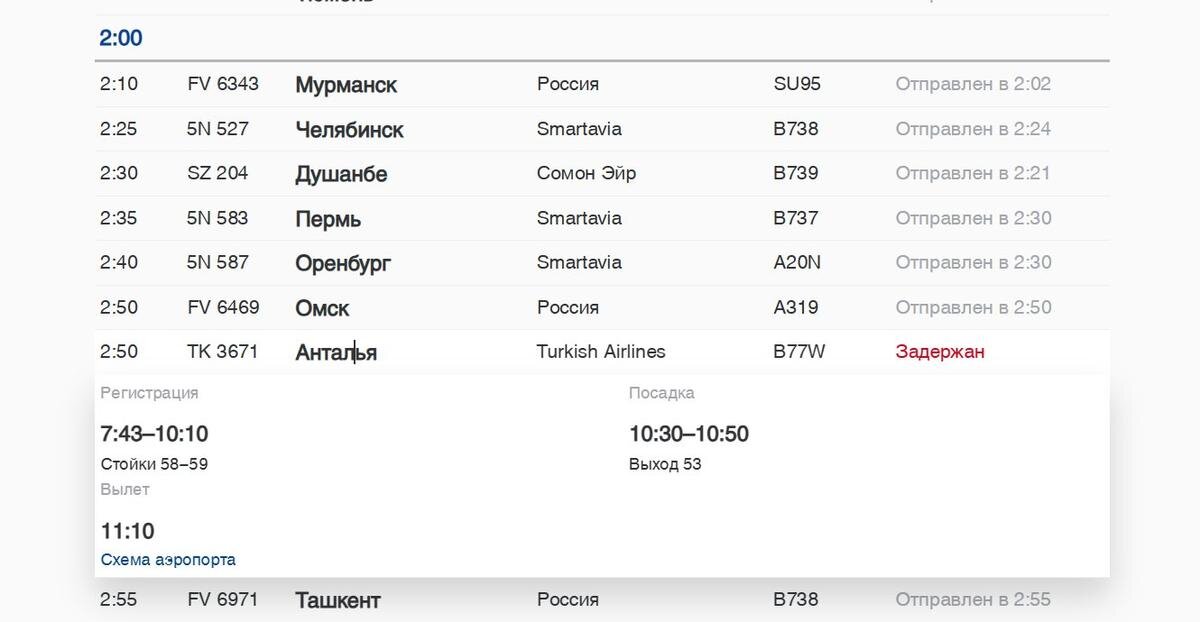Click the Выход 53 gate label
1200x622 pixels.
[x=664, y=464]
